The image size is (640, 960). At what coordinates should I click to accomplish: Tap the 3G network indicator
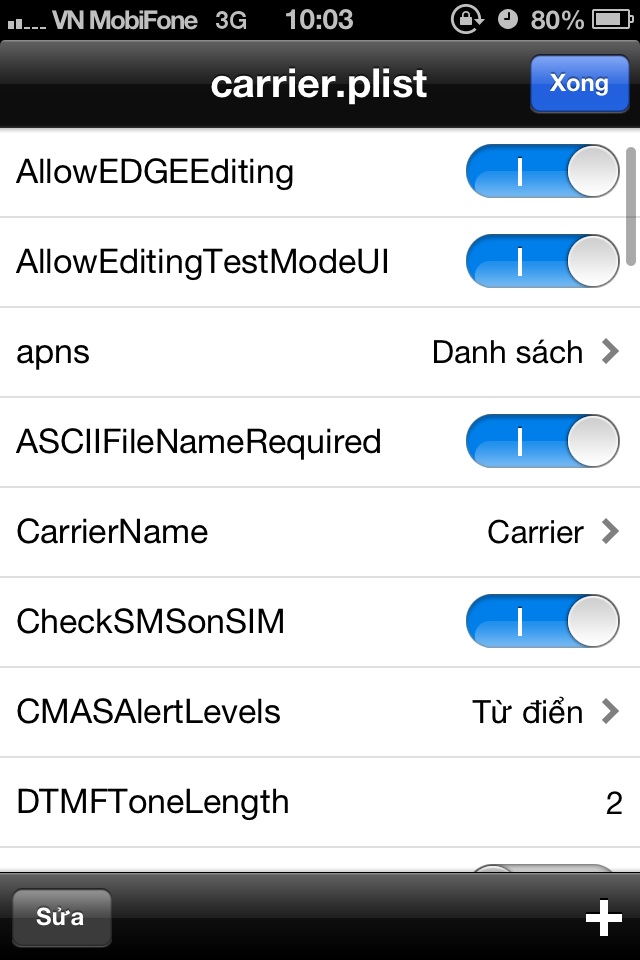click(231, 20)
